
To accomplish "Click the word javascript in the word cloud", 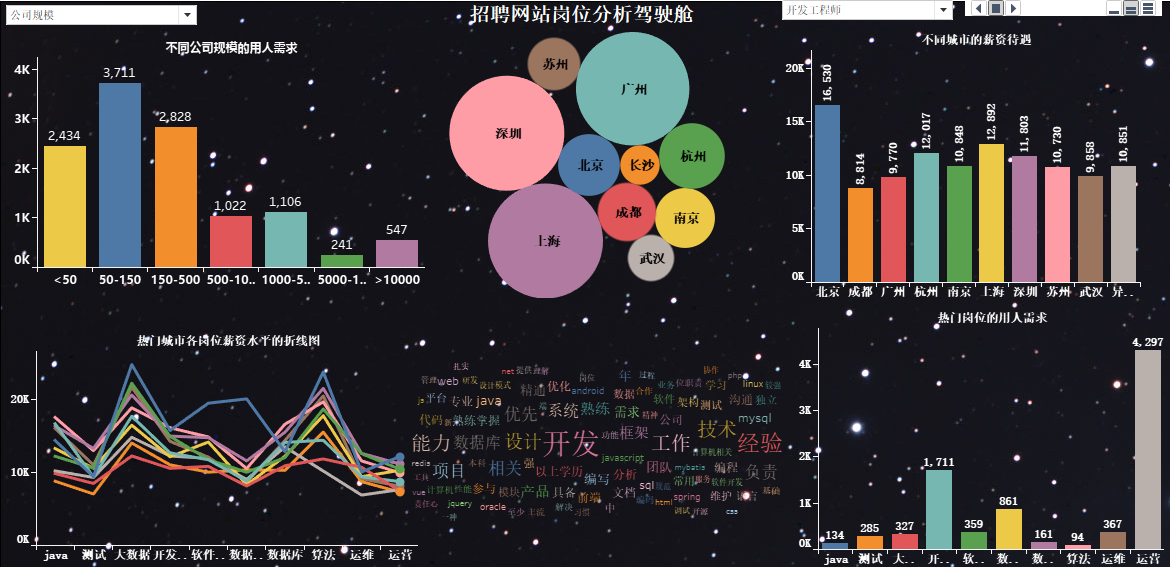I will pyautogui.click(x=622, y=457).
